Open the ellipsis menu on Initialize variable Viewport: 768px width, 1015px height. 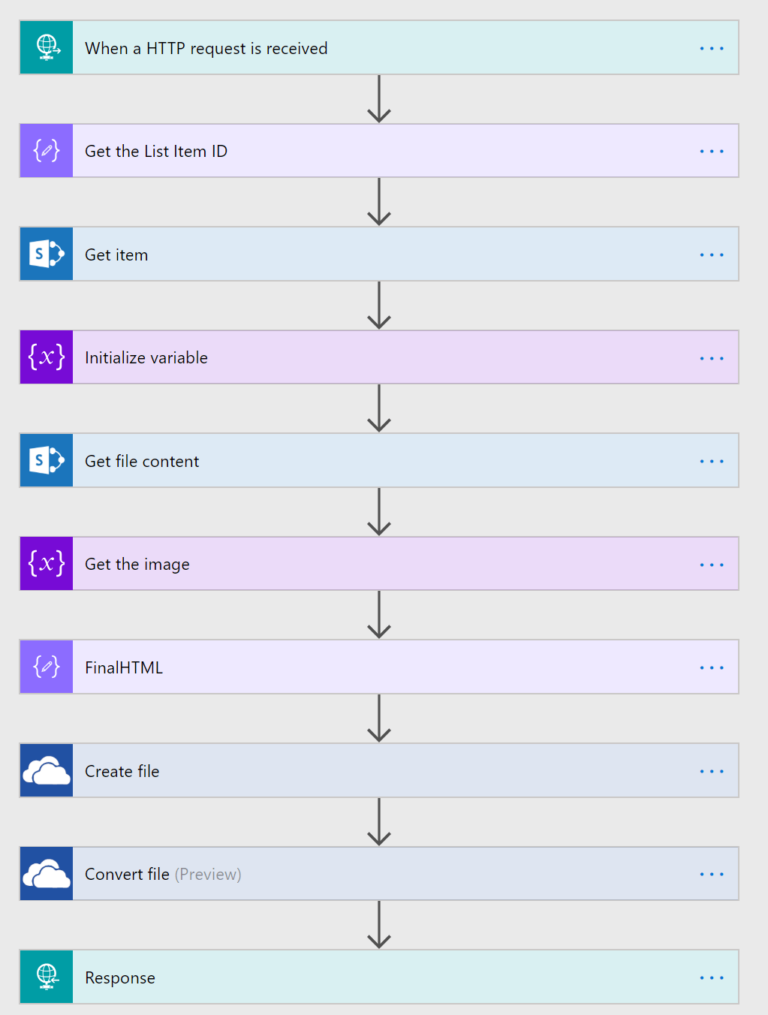(711, 357)
